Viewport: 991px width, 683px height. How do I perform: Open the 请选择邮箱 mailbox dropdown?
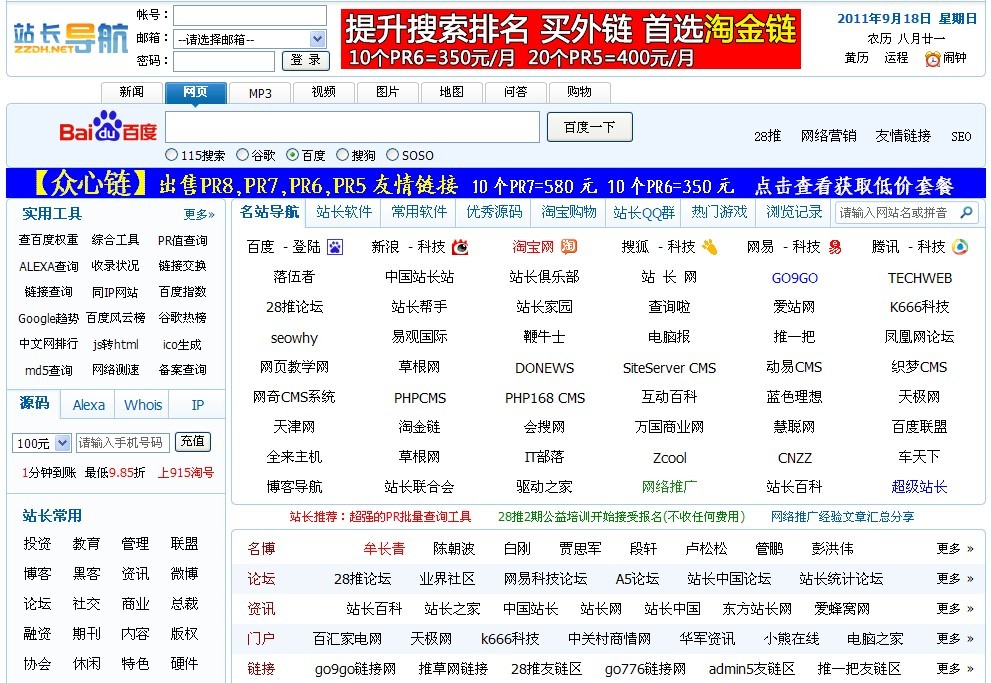point(250,39)
